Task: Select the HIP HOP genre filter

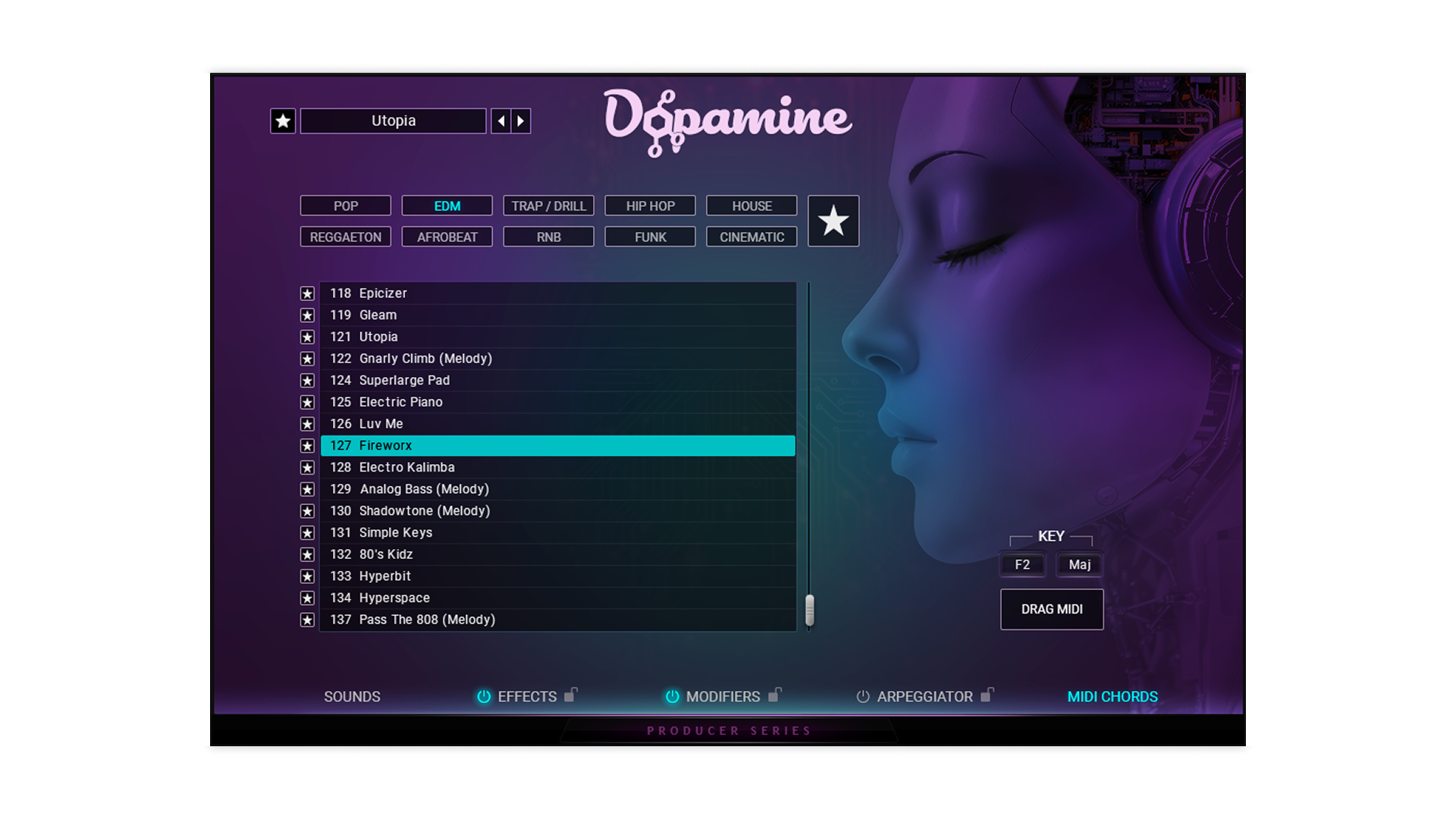Action: click(650, 206)
